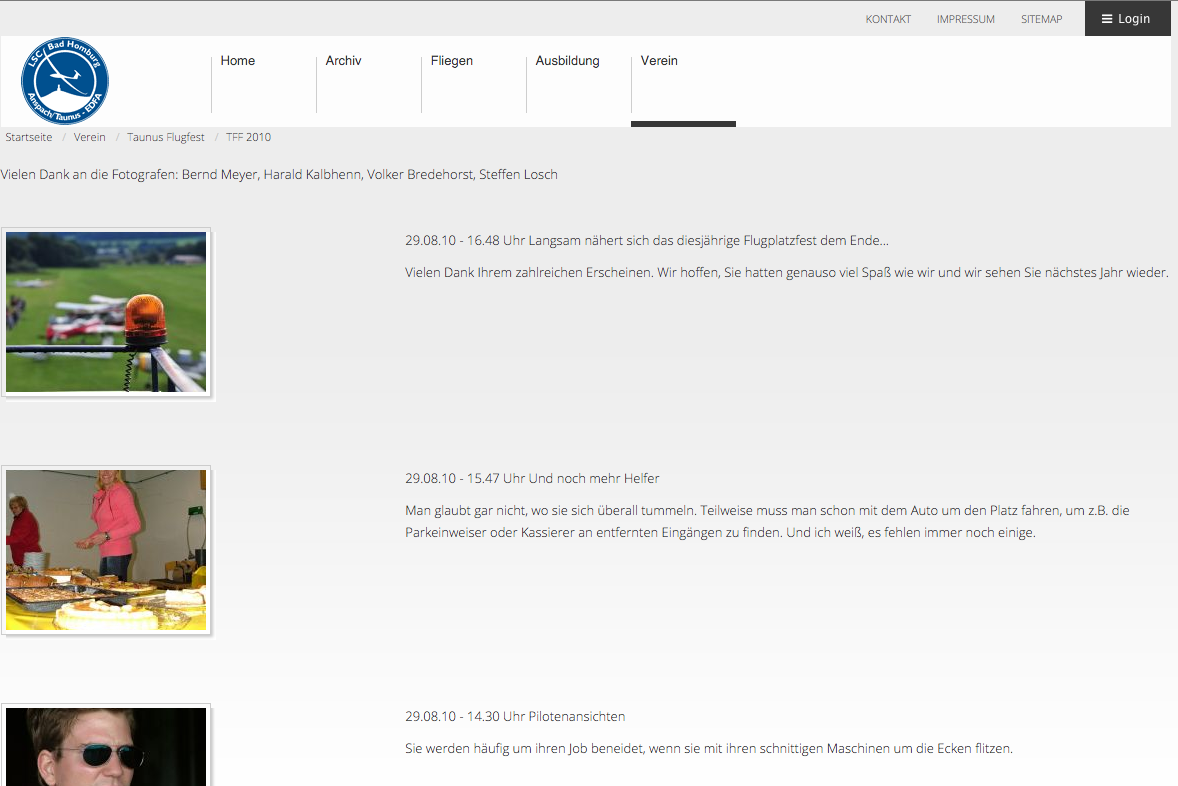
Task: Click the 'Vielen Dank Ihrem zahlreichen Erscheinen' paragraph
Action: [787, 273]
